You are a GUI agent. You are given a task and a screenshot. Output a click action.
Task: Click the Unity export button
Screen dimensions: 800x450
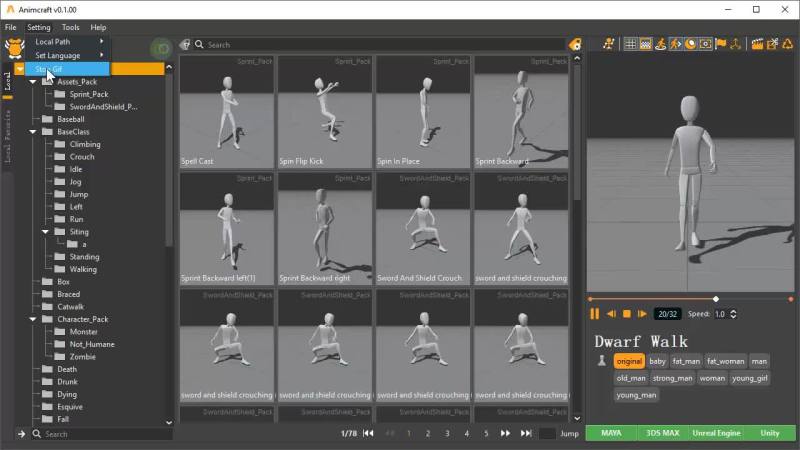(770, 433)
